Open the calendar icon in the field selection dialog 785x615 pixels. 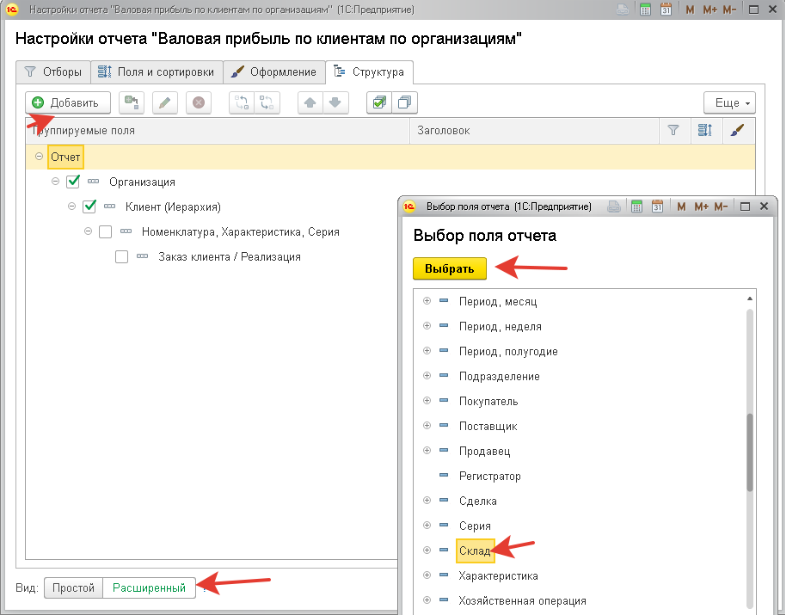click(658, 206)
